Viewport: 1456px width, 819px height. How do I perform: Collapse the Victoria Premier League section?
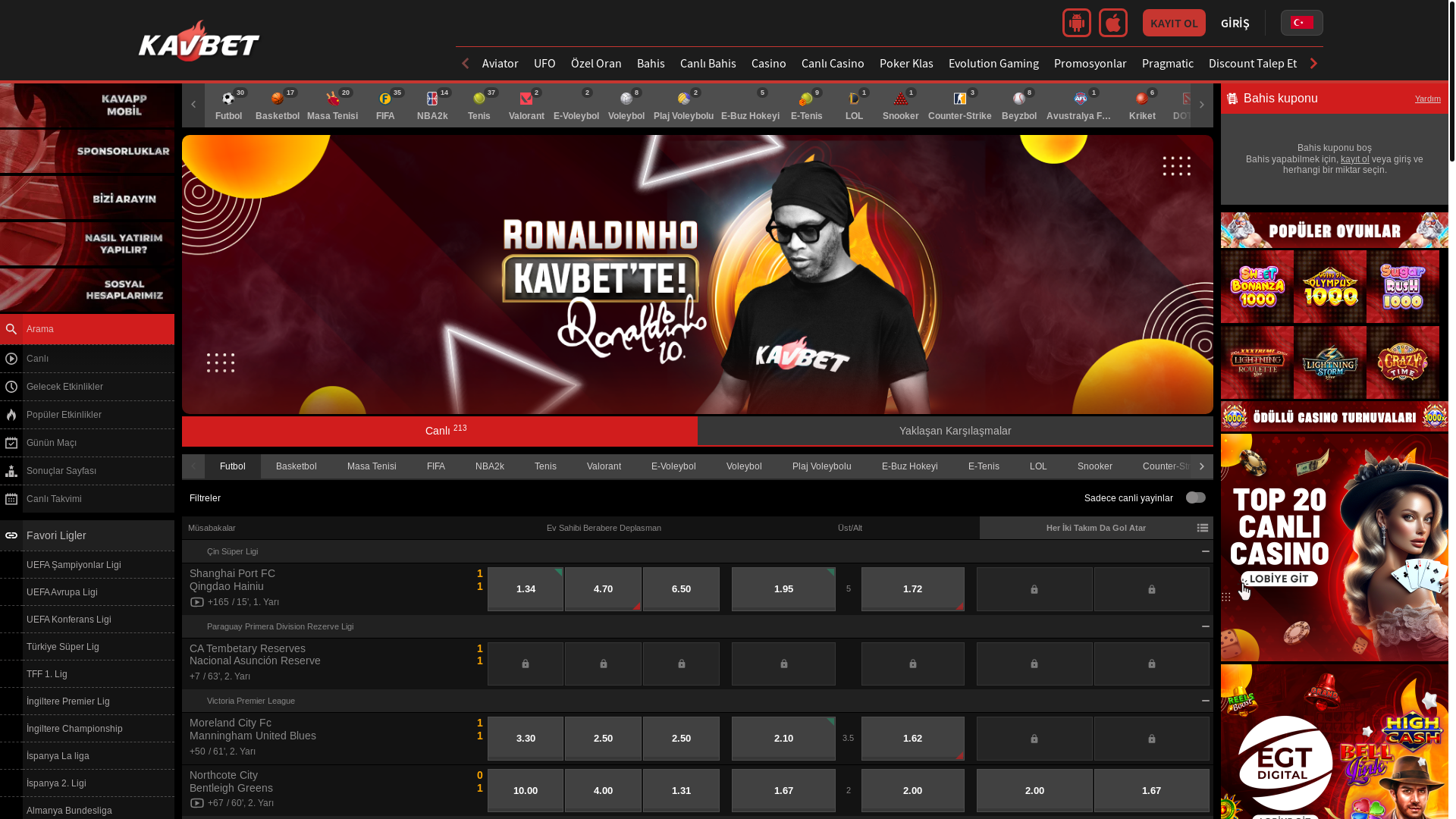(x=1206, y=701)
